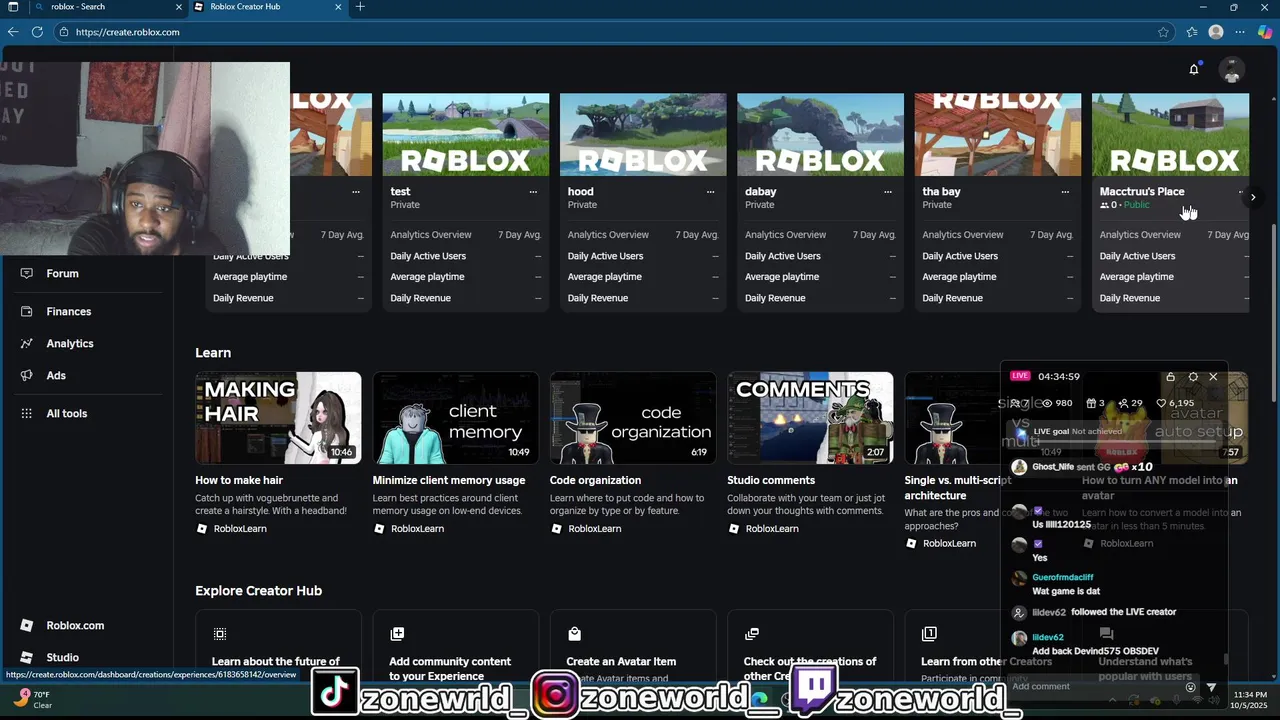Open the account avatar menu in Creator Hub
1280x720 pixels.
[x=1232, y=70]
